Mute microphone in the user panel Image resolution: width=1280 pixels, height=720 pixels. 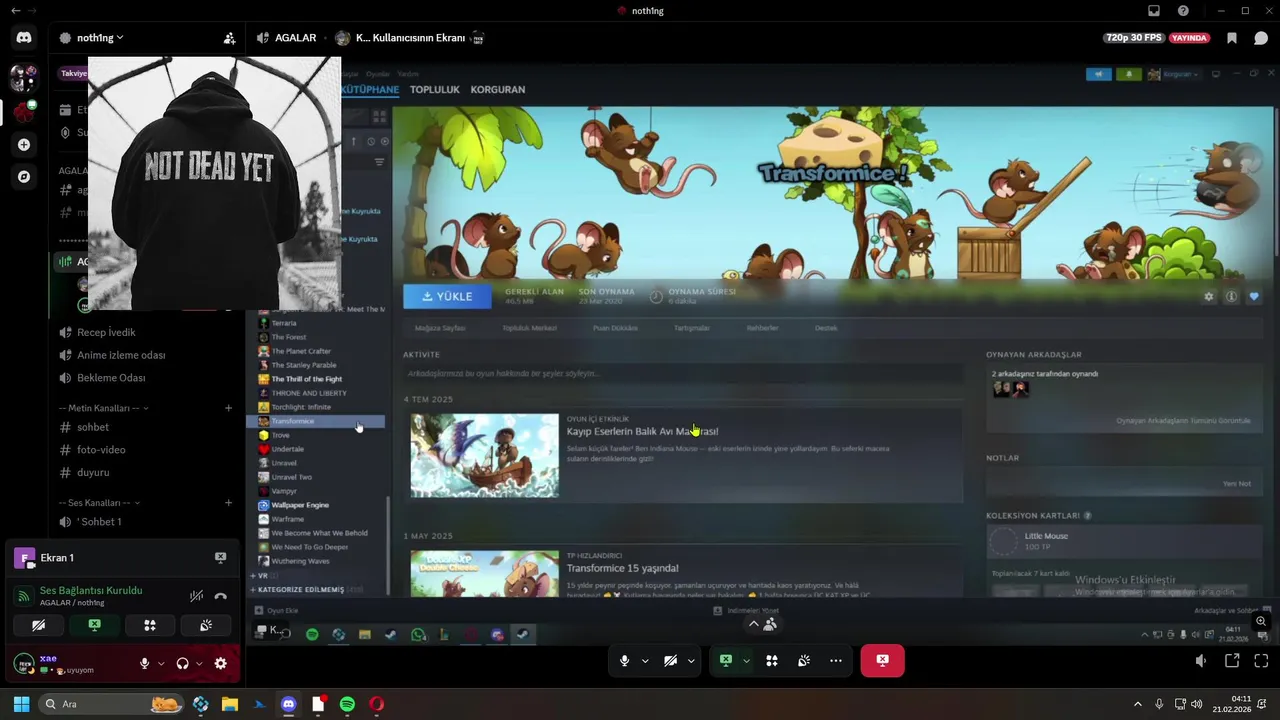(145, 663)
